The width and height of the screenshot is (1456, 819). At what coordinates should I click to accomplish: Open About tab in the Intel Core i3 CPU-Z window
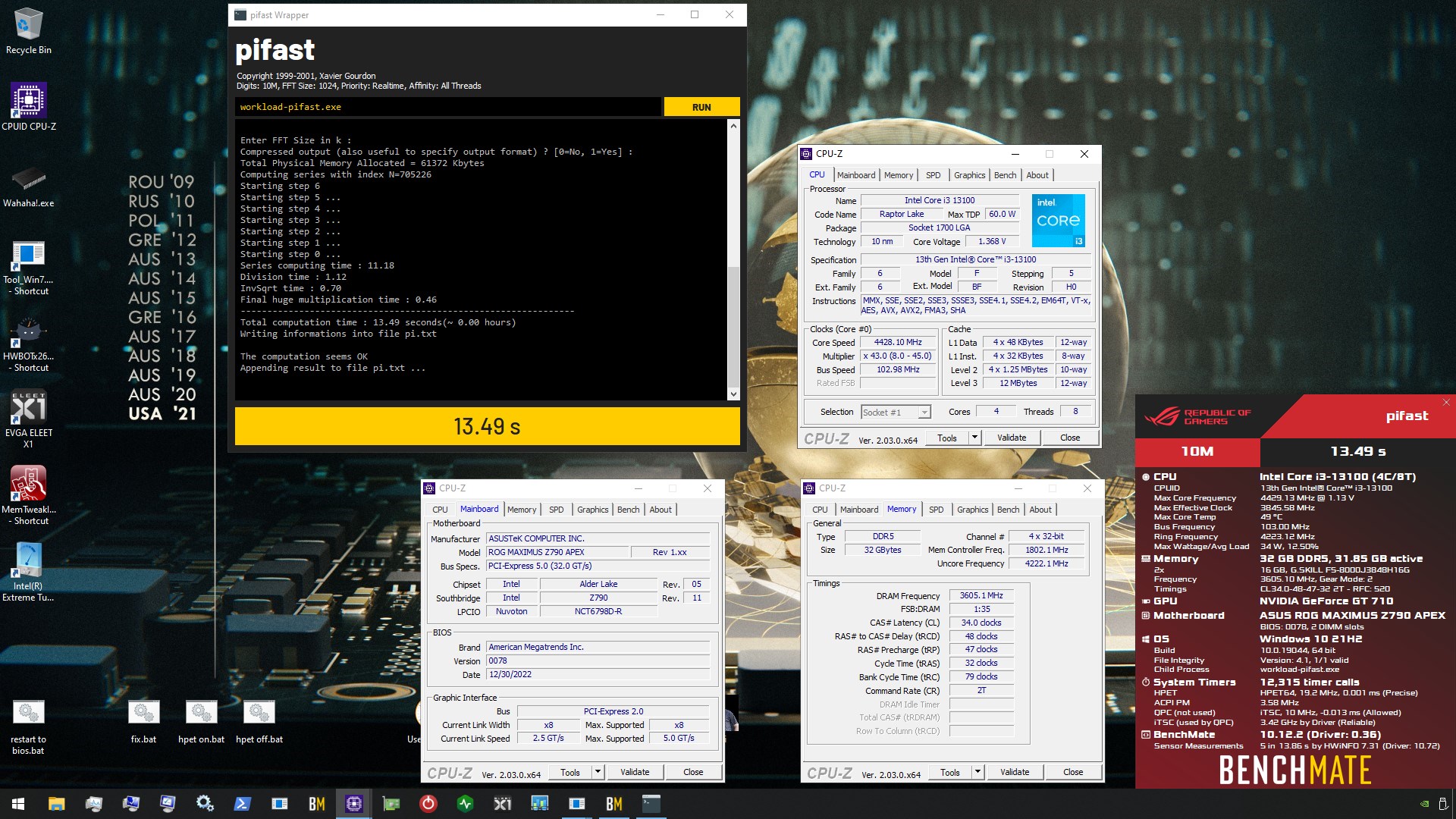(1037, 175)
